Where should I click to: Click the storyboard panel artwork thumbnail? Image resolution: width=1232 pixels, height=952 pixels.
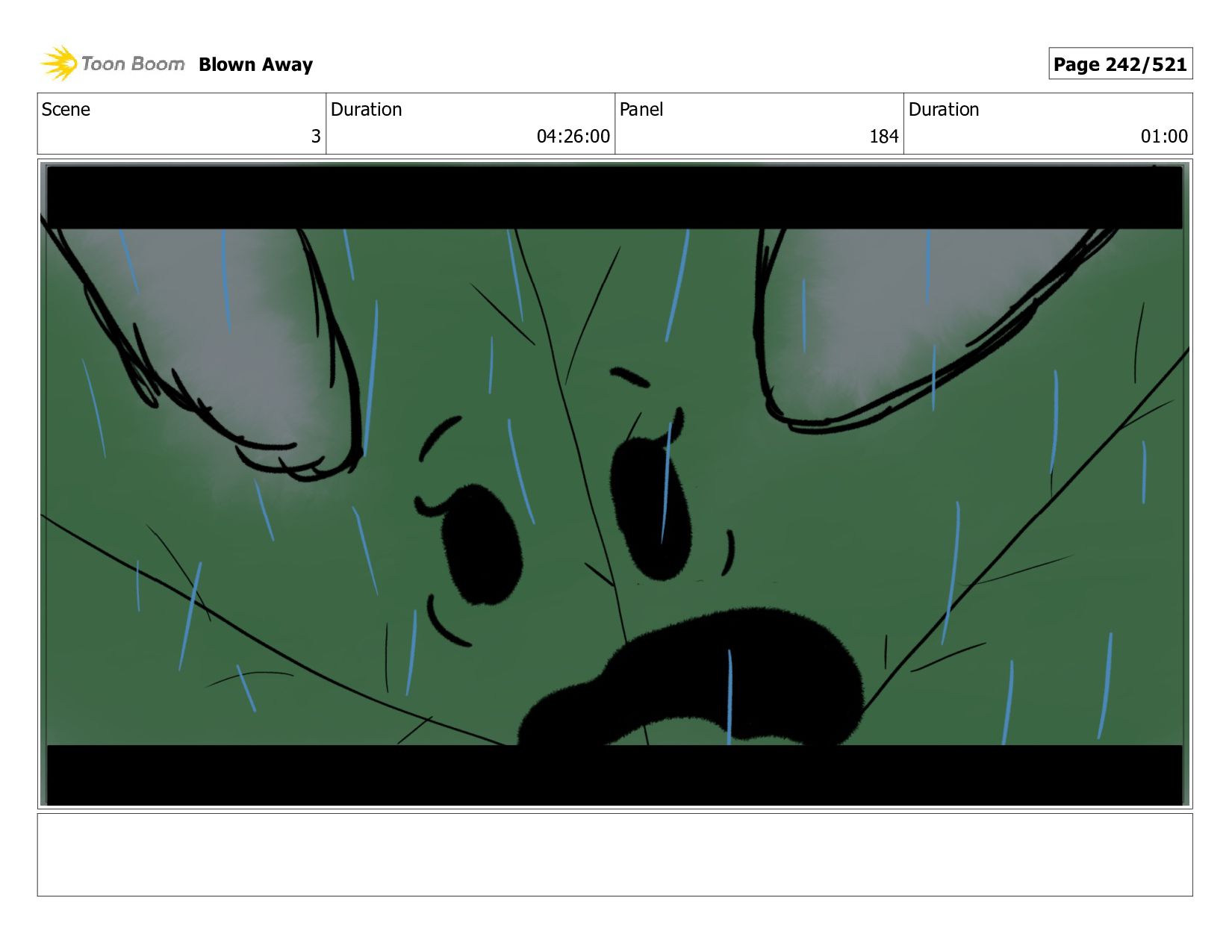coord(615,484)
